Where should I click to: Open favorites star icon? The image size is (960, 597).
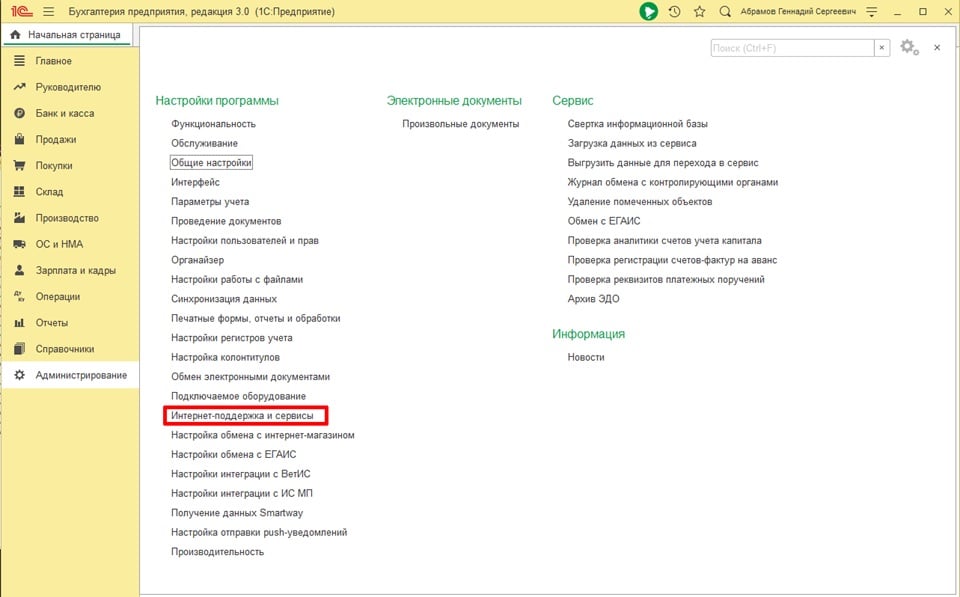tap(700, 12)
